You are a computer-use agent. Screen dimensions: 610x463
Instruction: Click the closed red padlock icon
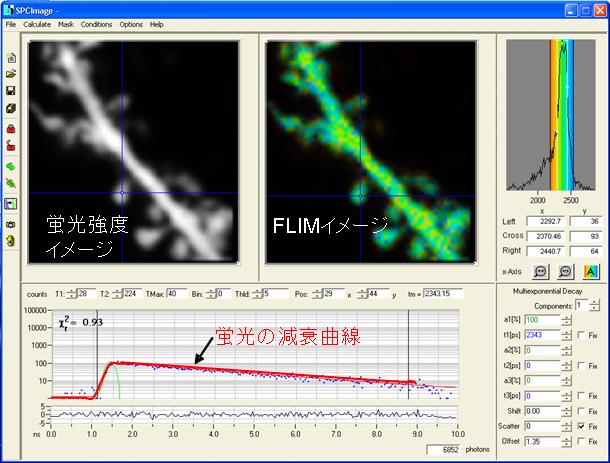click(x=11, y=129)
